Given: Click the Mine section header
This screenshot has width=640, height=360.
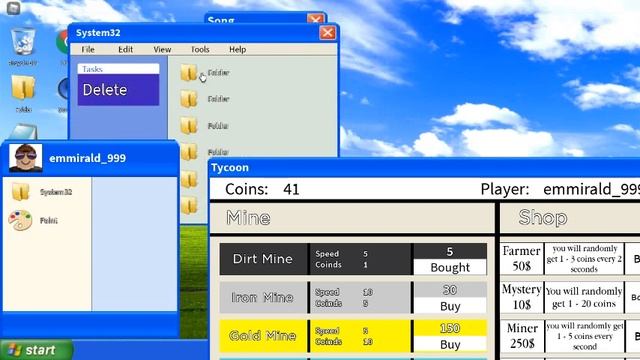Looking at the screenshot, I should tap(248, 218).
